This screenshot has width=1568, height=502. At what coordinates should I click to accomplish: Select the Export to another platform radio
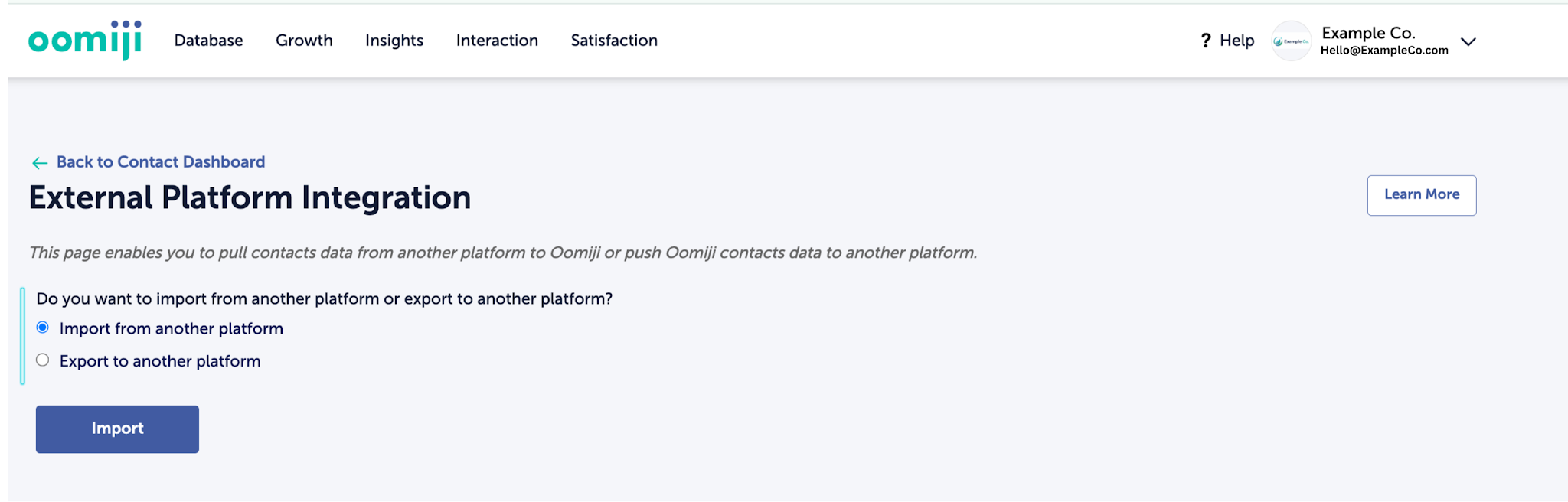(x=43, y=360)
